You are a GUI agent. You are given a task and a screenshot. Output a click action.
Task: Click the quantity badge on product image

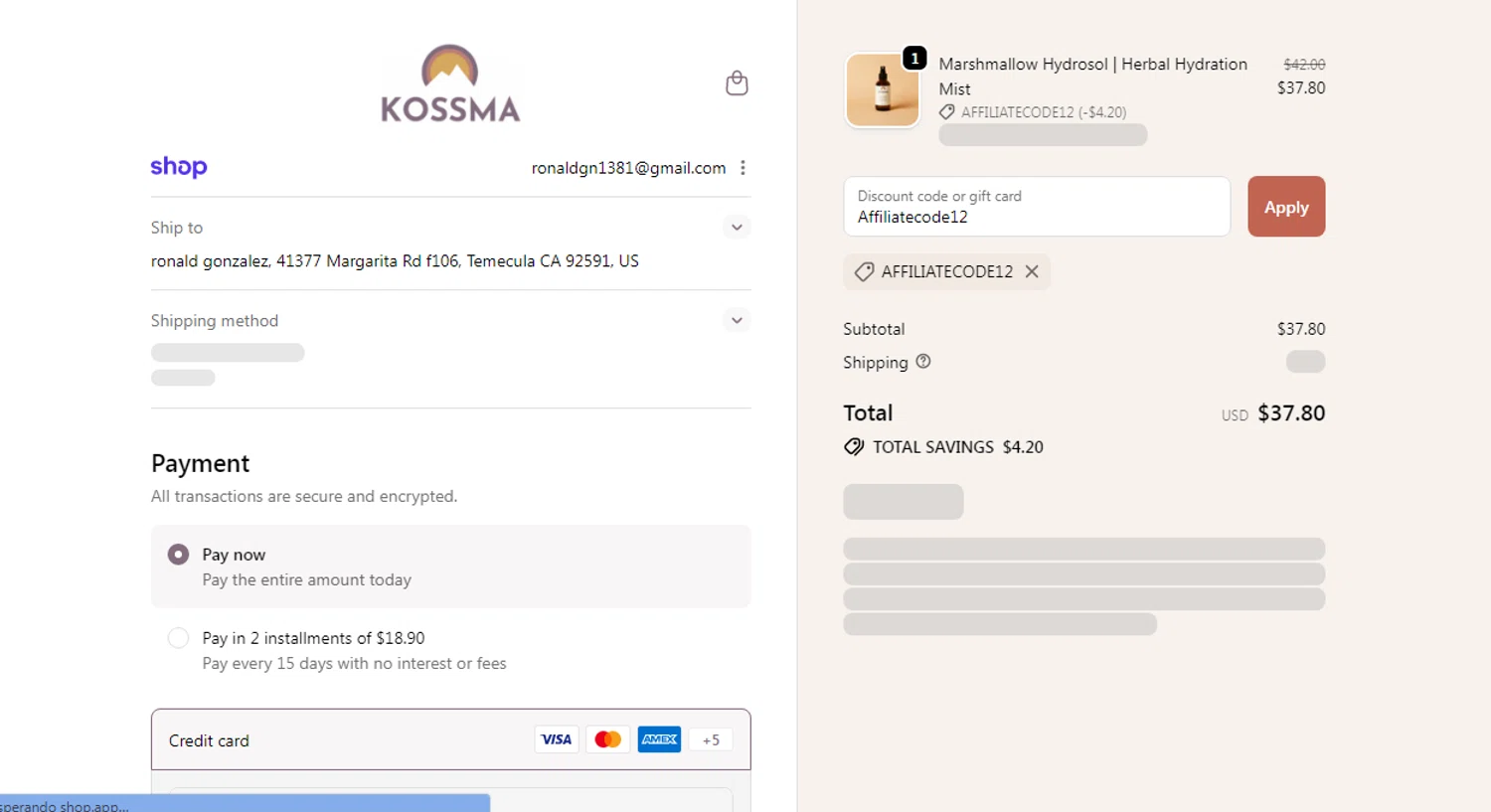coord(914,59)
